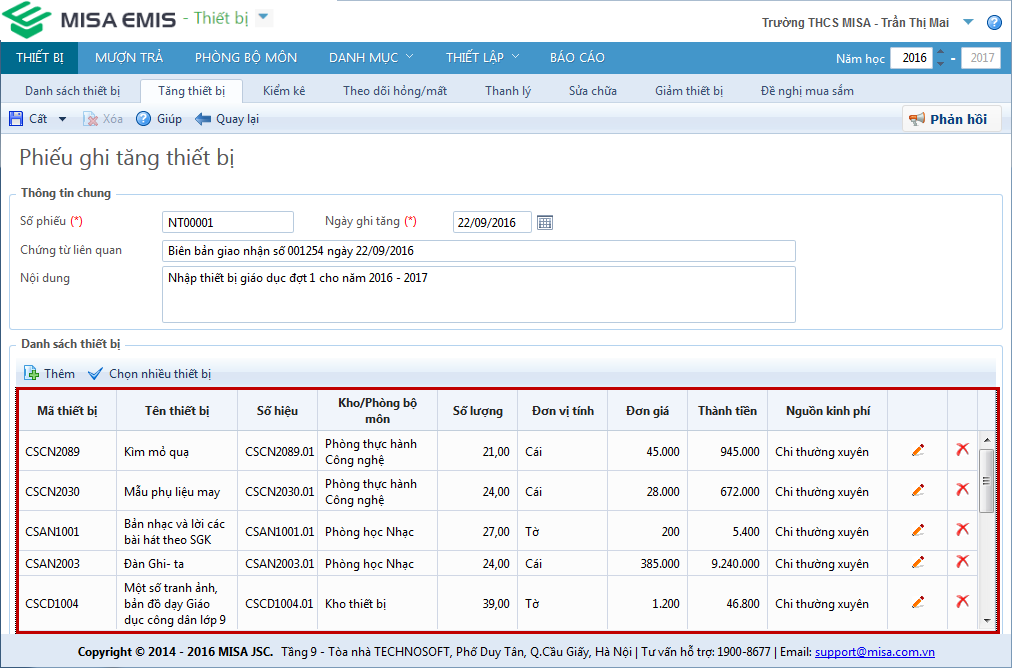
Task: Click the Cất save icon in toolbar
Action: (x=17, y=119)
